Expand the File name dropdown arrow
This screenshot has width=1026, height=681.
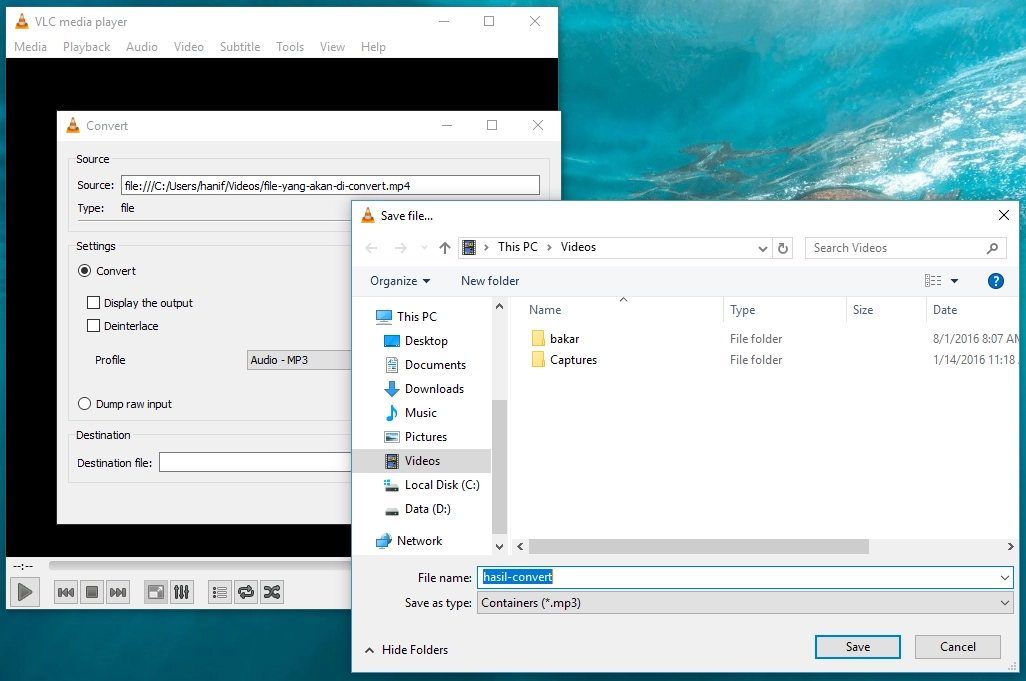pyautogui.click(x=1004, y=578)
